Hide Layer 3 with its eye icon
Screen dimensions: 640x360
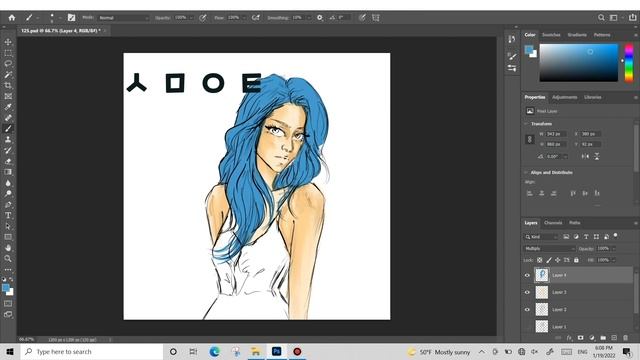click(x=527, y=292)
